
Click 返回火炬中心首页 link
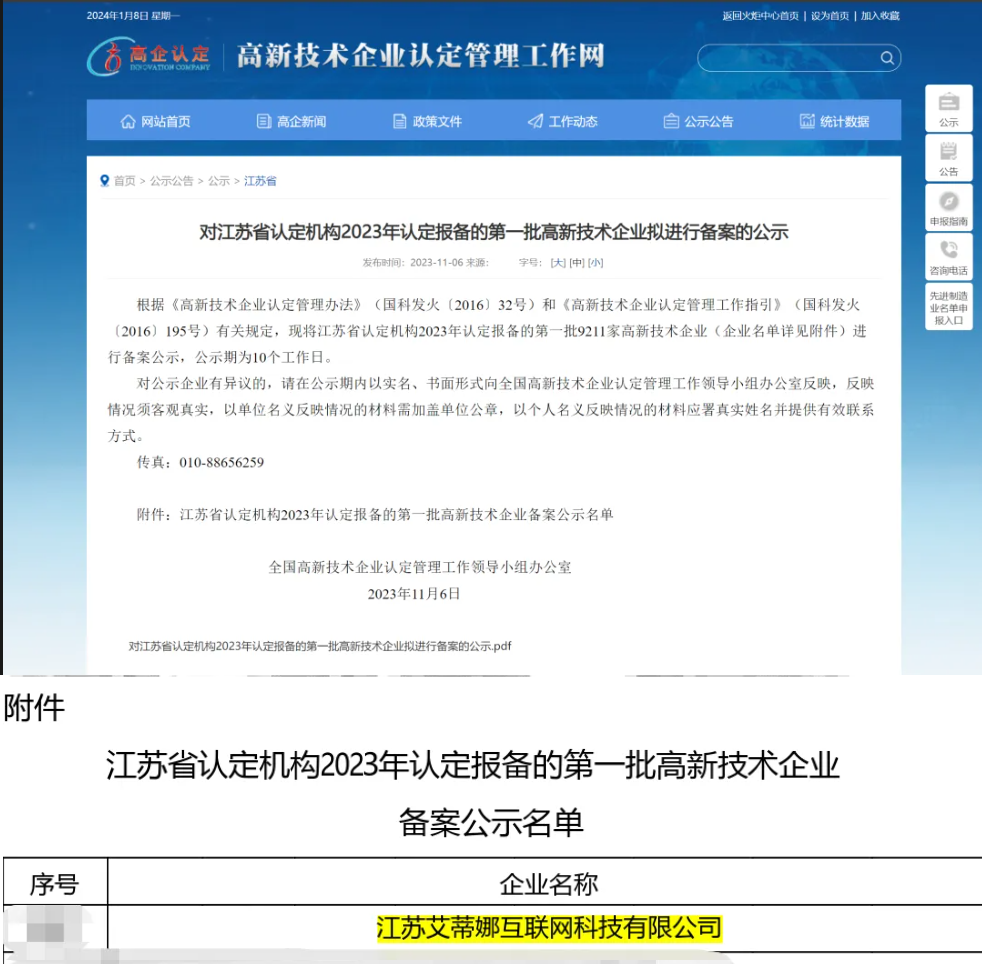point(760,16)
